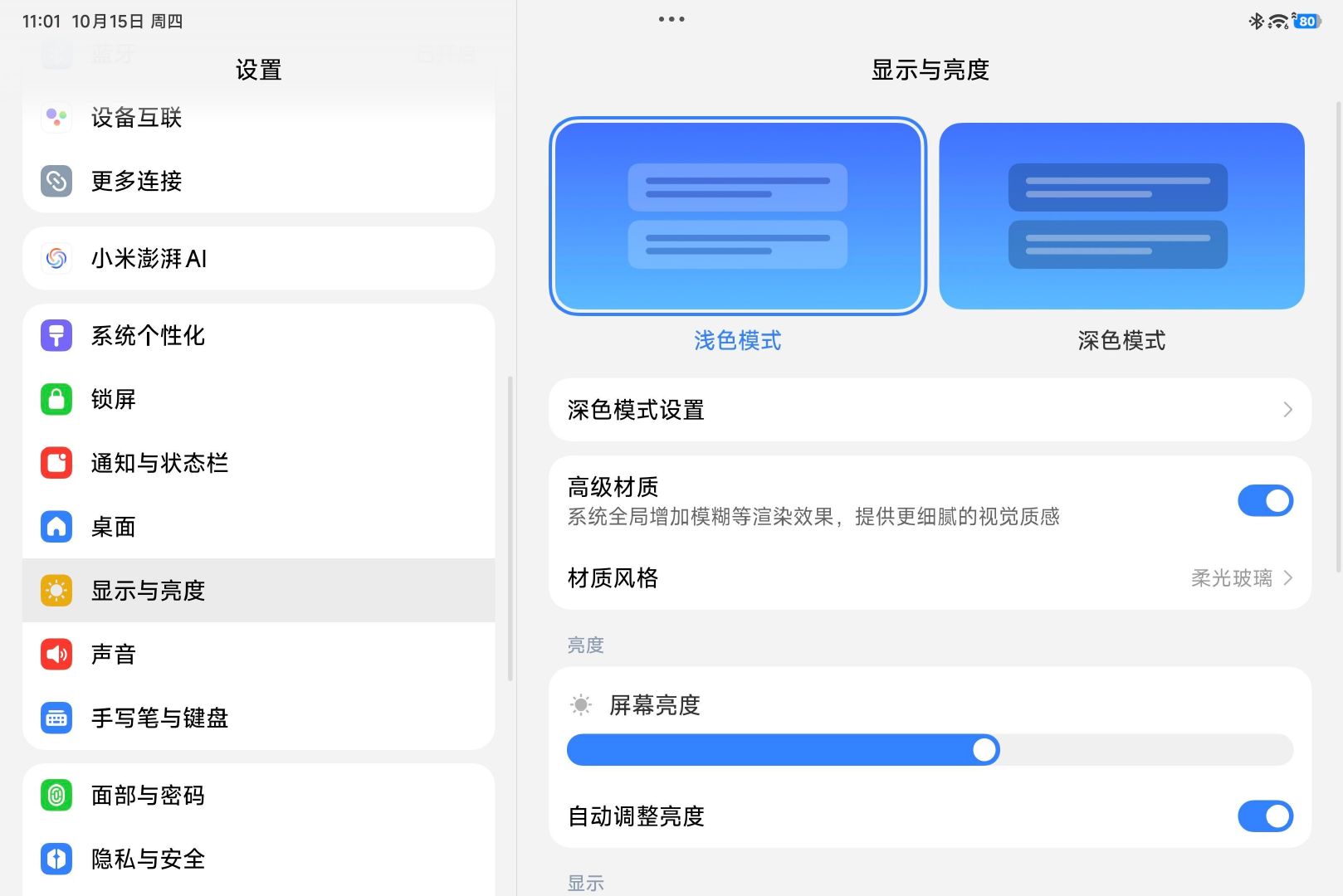This screenshot has width=1343, height=896.
Task: Open the 通知与状态栏 settings section
Action: pyautogui.click(x=259, y=463)
